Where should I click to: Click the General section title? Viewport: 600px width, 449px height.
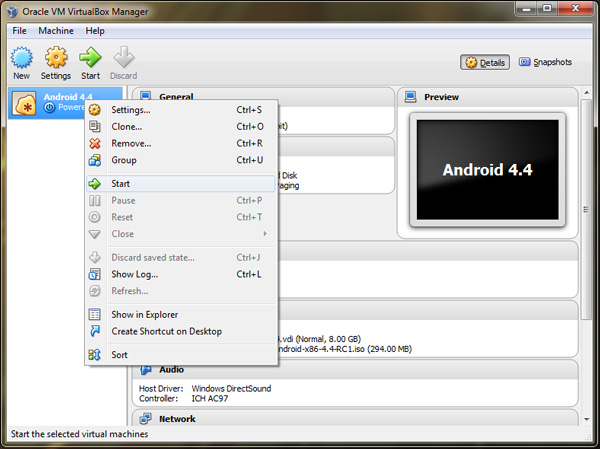[176, 96]
